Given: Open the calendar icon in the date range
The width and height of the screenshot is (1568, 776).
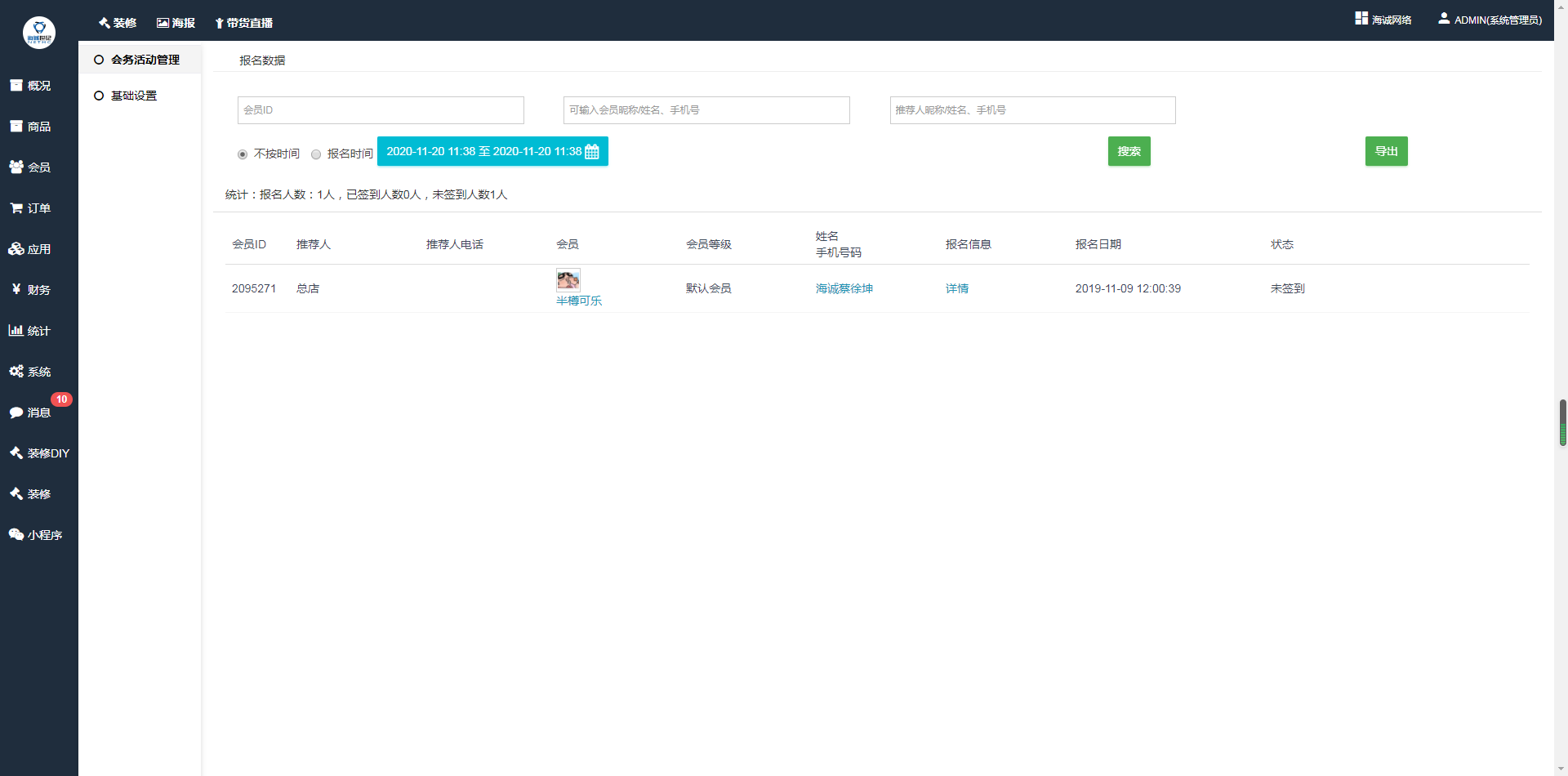Looking at the screenshot, I should 592,151.
